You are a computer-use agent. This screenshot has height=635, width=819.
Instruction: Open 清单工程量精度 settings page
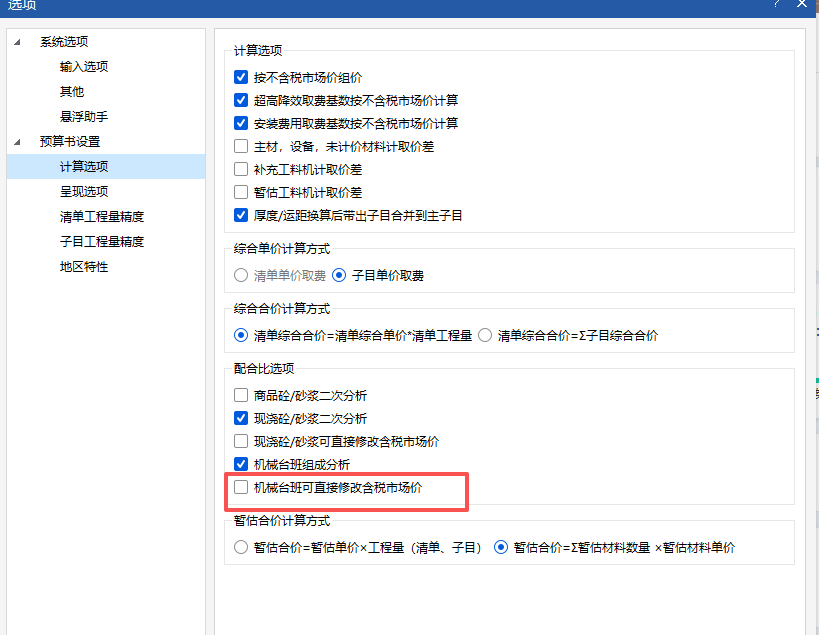coord(104,214)
